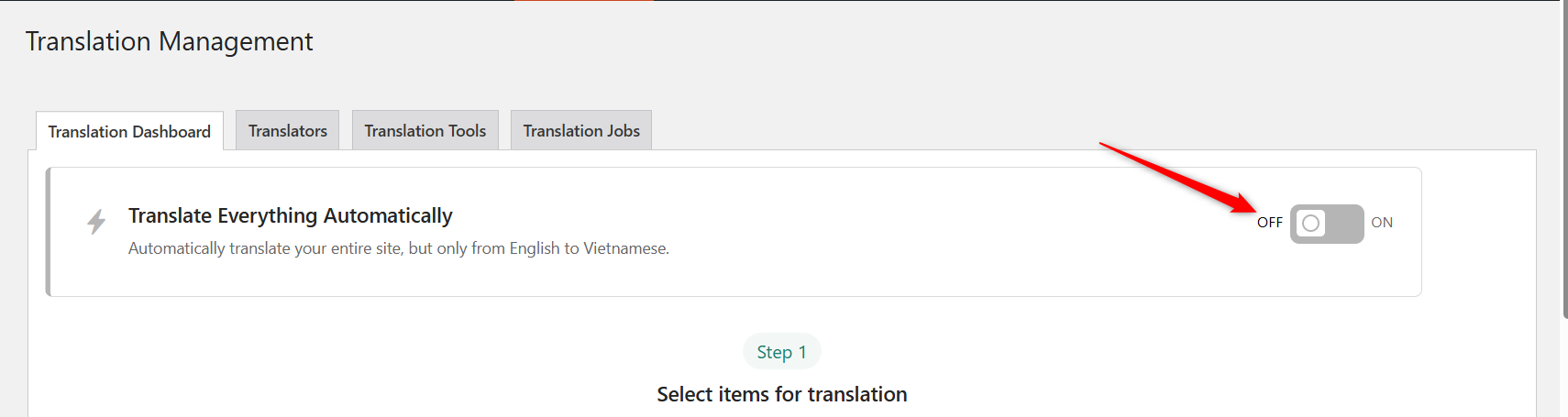The width and height of the screenshot is (1568, 417).
Task: Click the lightning bolt icon
Action: click(x=96, y=221)
